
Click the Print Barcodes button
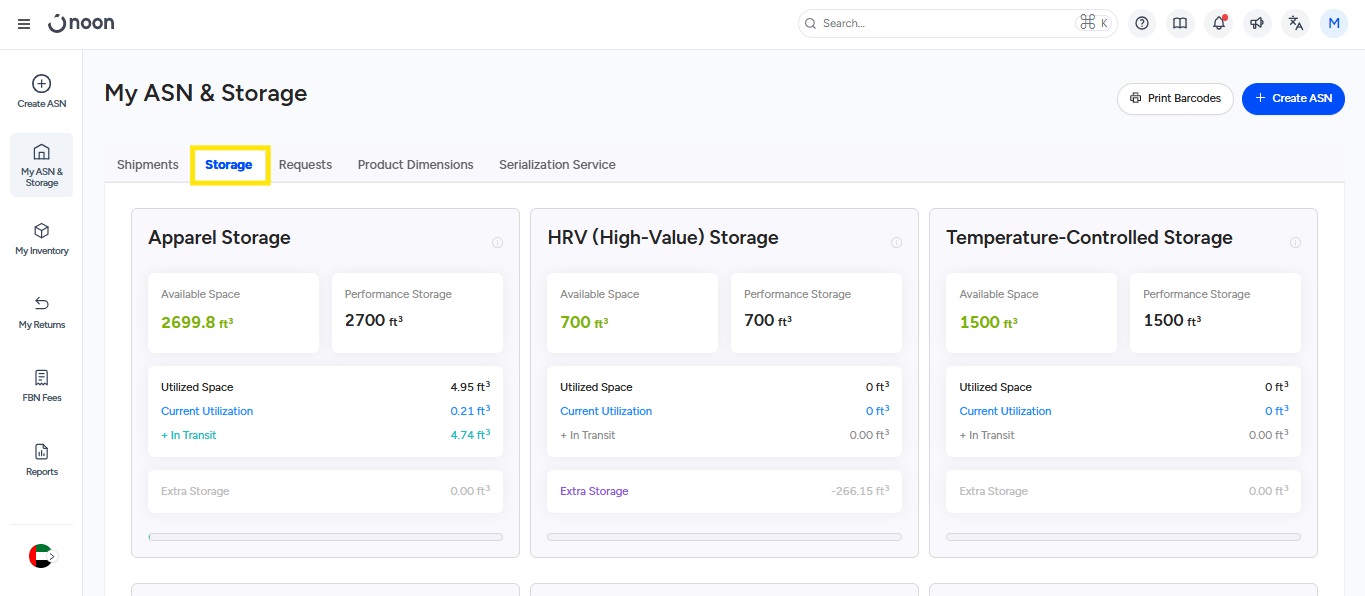click(1175, 99)
